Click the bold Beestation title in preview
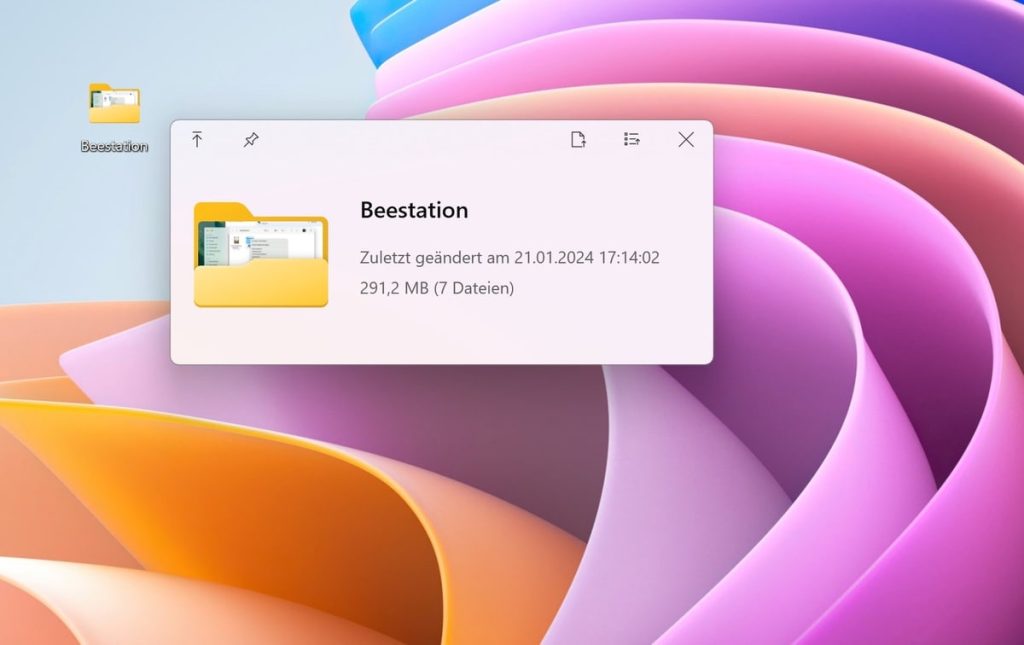This screenshot has height=645, width=1024. [414, 210]
